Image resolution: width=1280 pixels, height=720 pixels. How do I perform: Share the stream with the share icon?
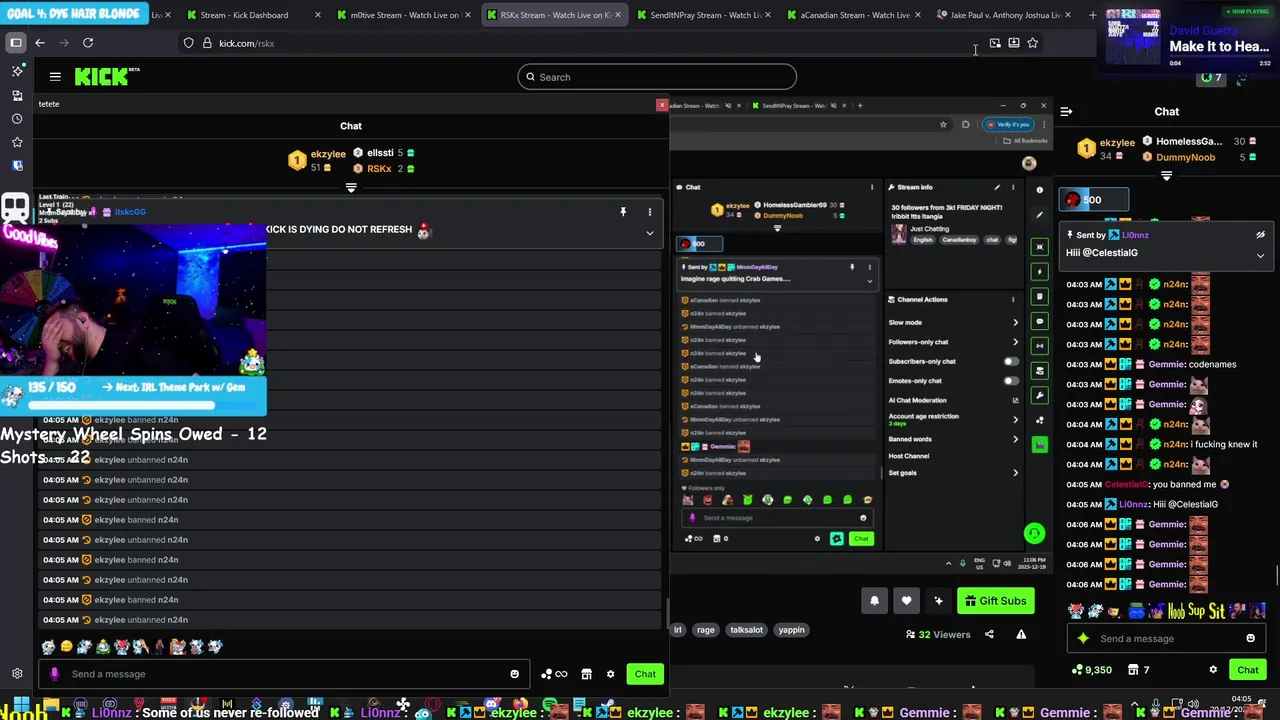coord(989,634)
